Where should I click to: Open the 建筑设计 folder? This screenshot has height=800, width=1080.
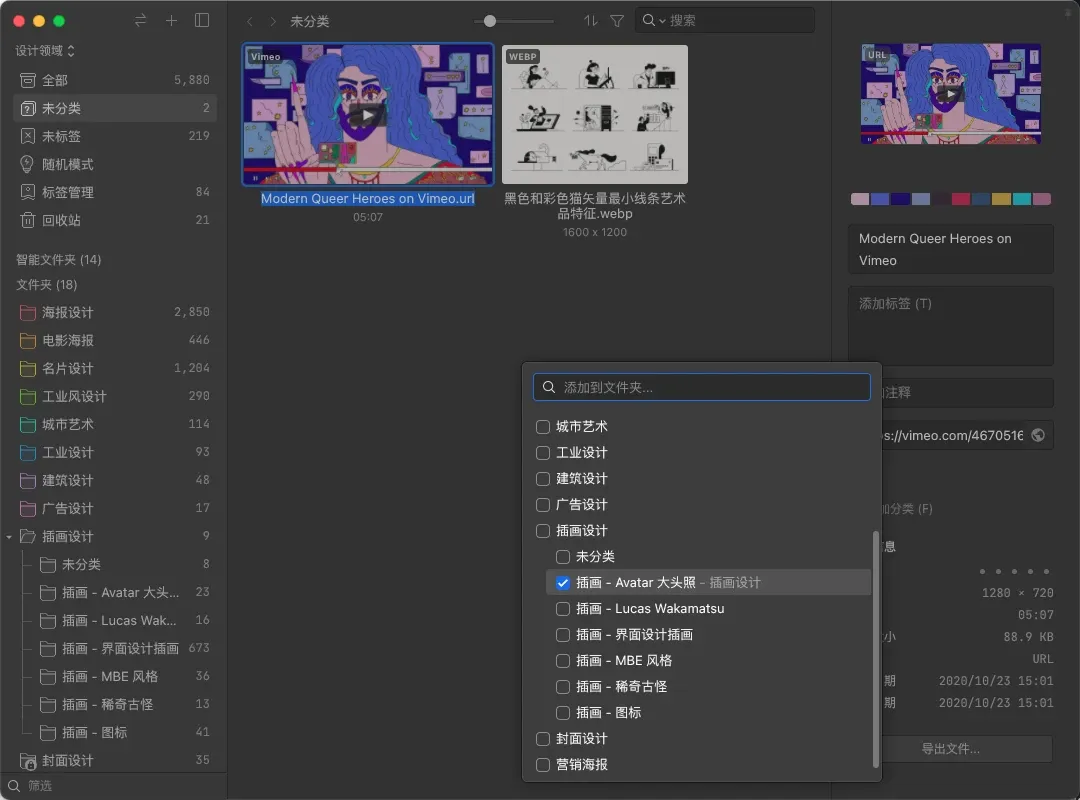click(115, 480)
